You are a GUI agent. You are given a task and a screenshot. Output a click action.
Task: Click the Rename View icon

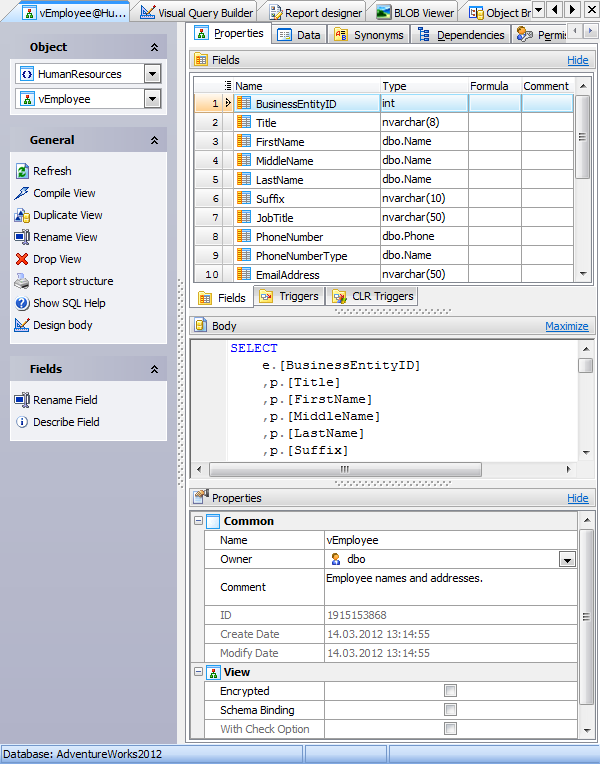pyautogui.click(x=23, y=237)
